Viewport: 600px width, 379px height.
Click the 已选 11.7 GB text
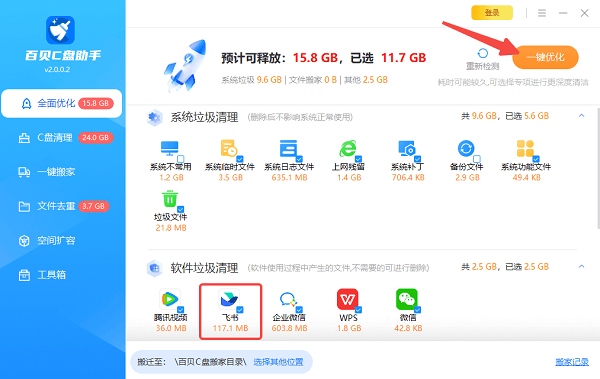tap(388, 58)
